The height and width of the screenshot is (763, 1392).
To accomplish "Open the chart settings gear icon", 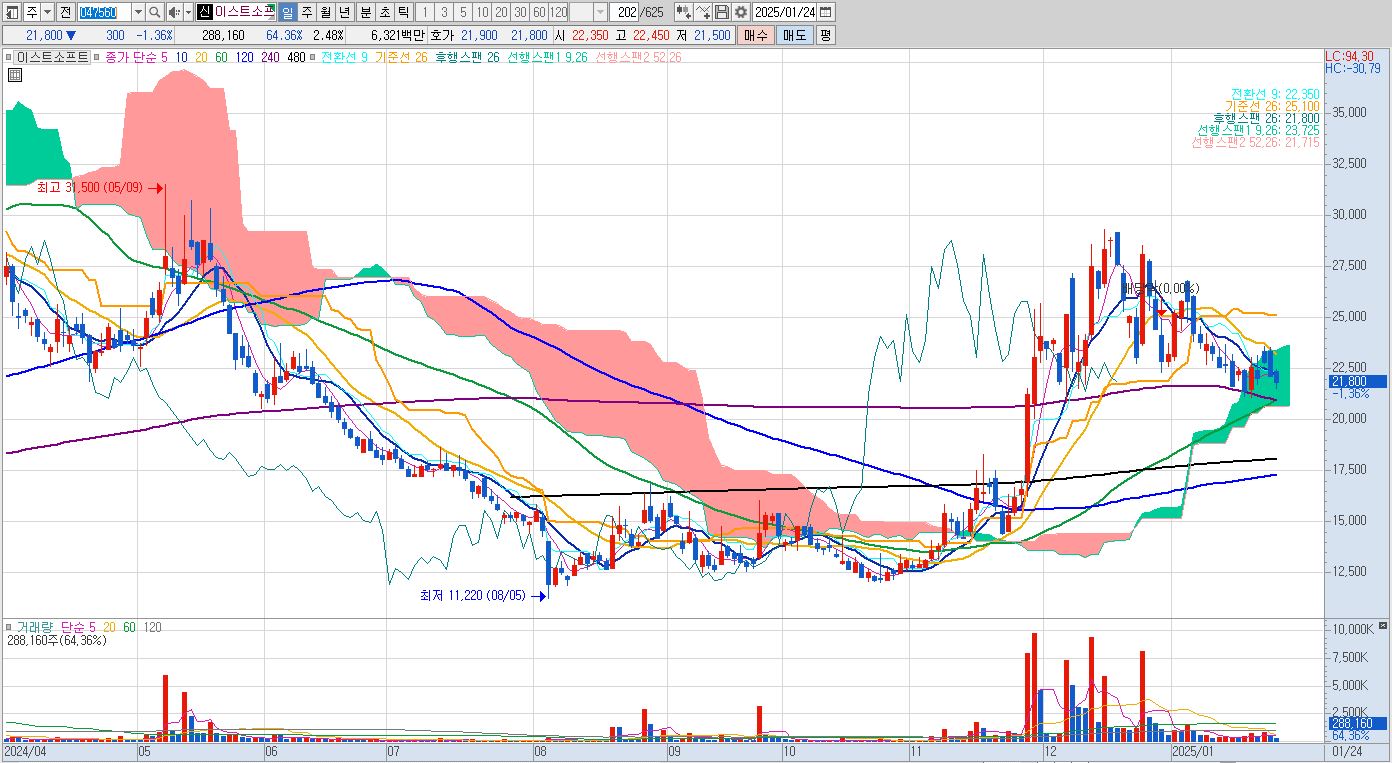I will [741, 12].
